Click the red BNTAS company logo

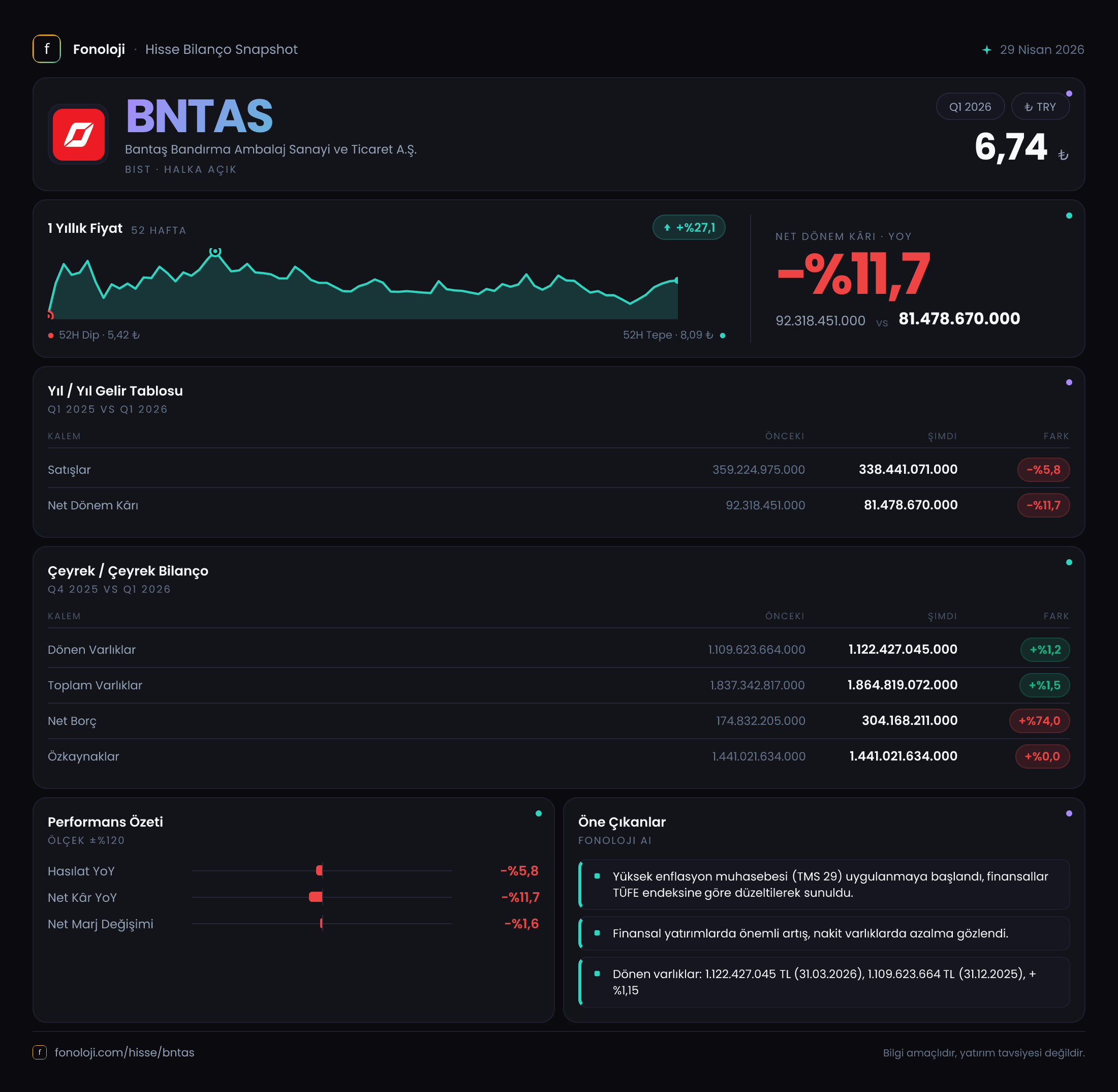[79, 135]
